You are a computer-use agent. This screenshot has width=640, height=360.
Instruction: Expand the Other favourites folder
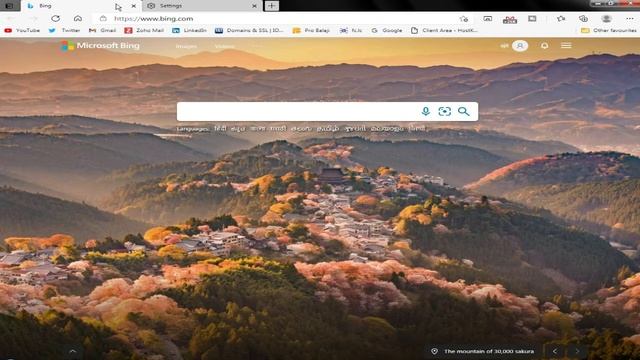point(608,30)
